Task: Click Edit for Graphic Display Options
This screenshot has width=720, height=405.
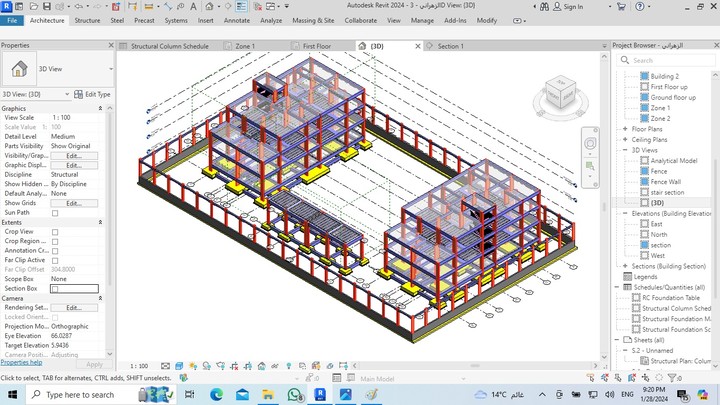Action: pyautogui.click(x=74, y=165)
